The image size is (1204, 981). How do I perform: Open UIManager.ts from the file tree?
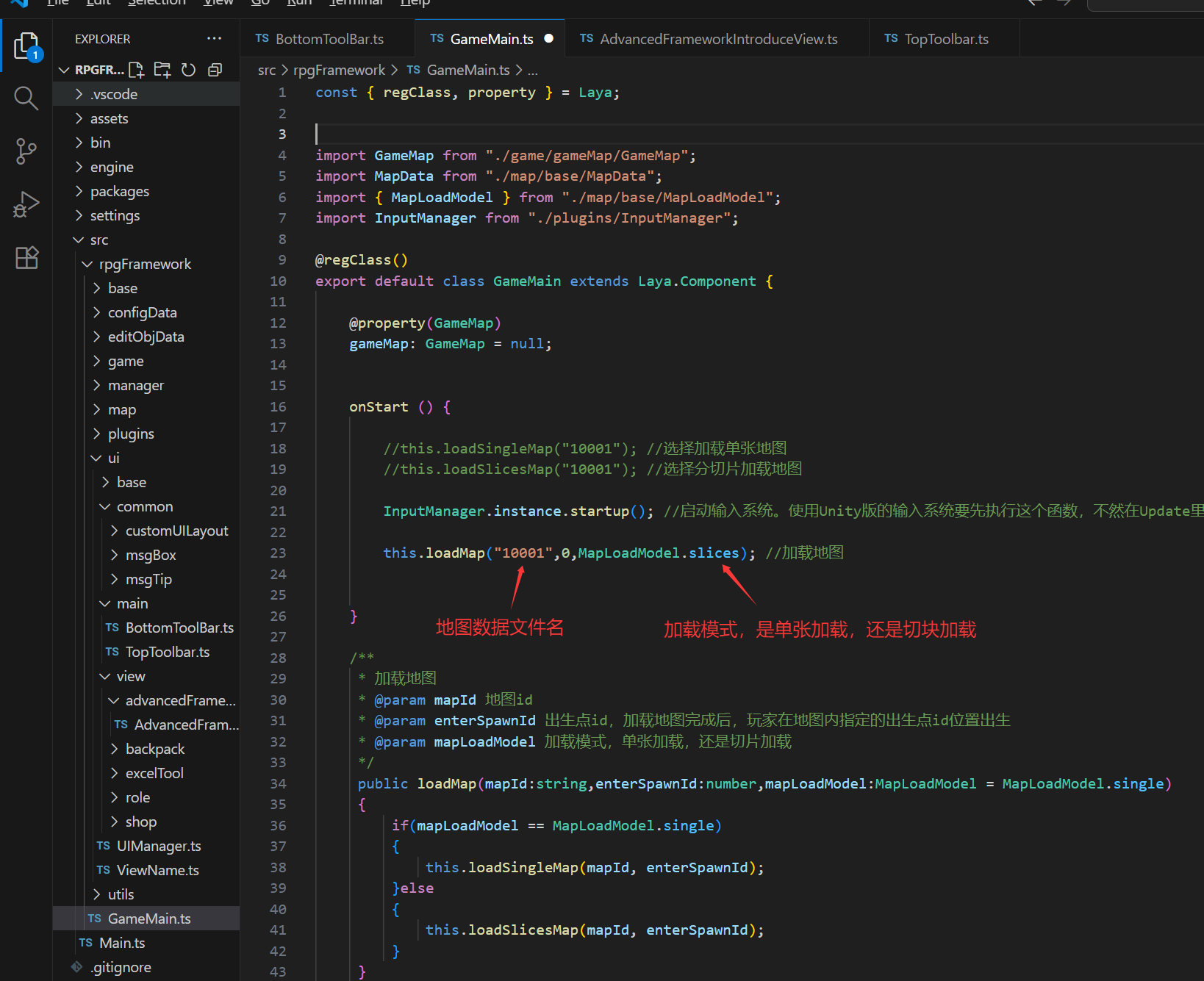[x=158, y=846]
